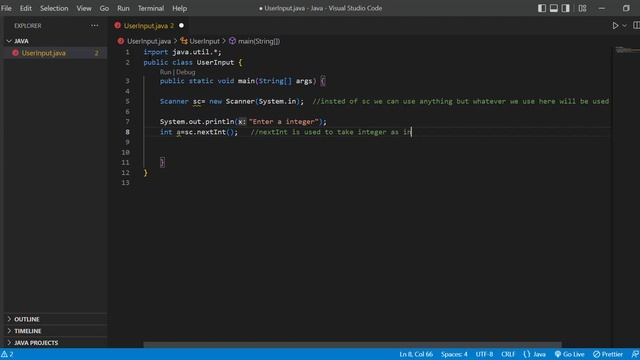
Task: Open the Edit menu
Action: coord(26,8)
